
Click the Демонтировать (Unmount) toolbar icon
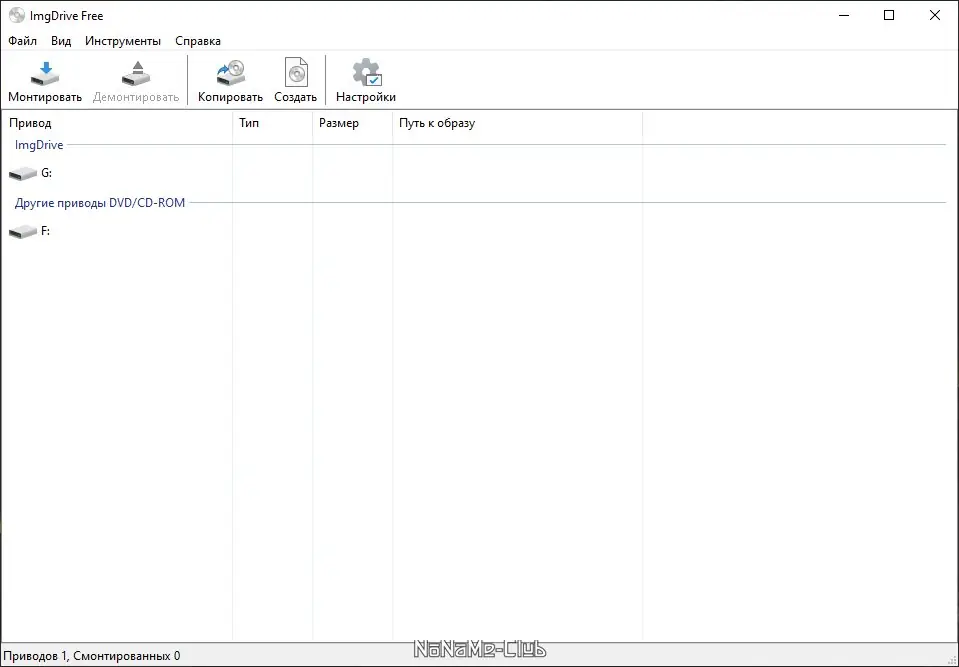(x=136, y=73)
